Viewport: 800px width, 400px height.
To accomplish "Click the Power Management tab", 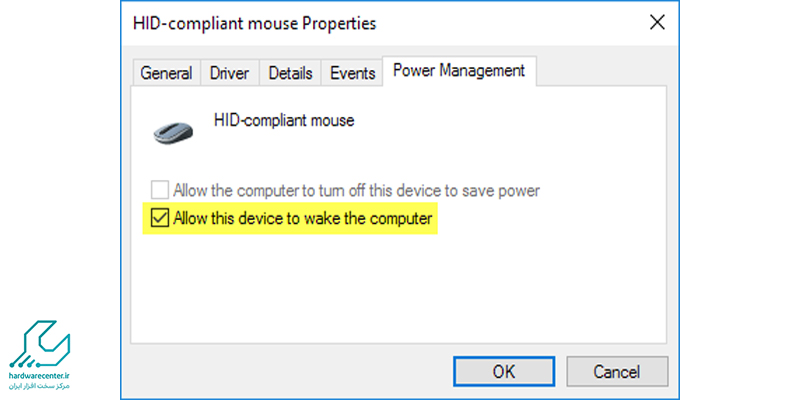I will 459,70.
